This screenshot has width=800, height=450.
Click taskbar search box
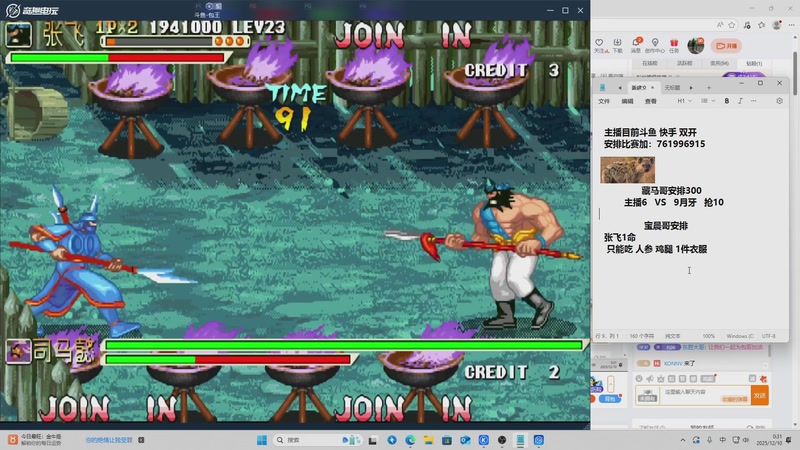pos(316,440)
